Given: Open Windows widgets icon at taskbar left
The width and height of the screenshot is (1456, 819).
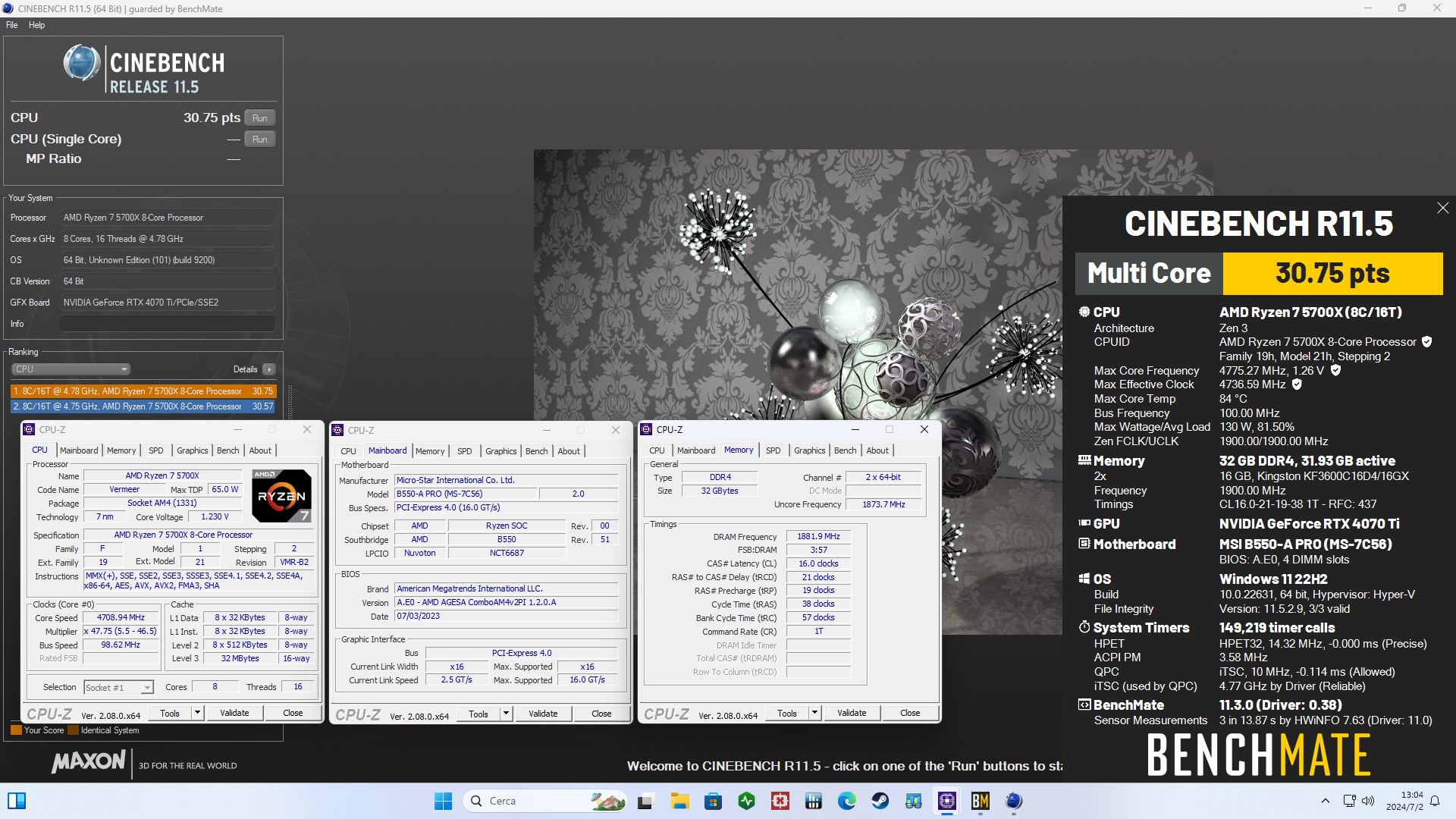Looking at the screenshot, I should tap(17, 801).
